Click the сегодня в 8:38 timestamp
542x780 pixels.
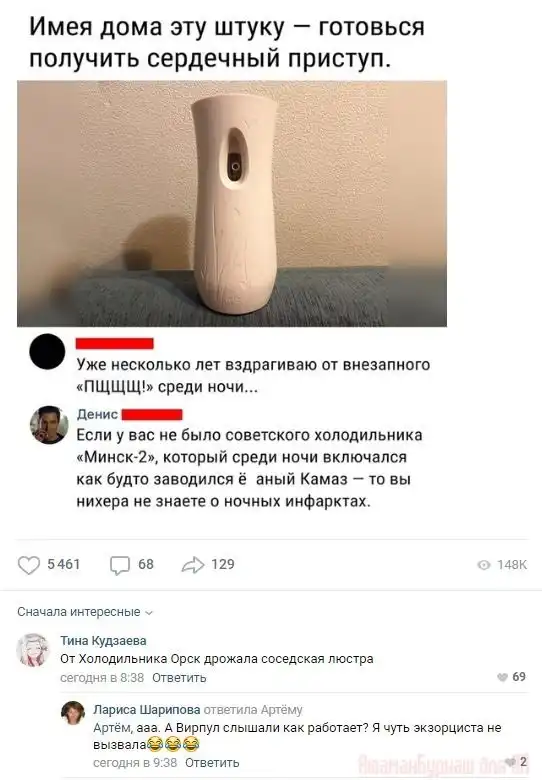coord(102,678)
